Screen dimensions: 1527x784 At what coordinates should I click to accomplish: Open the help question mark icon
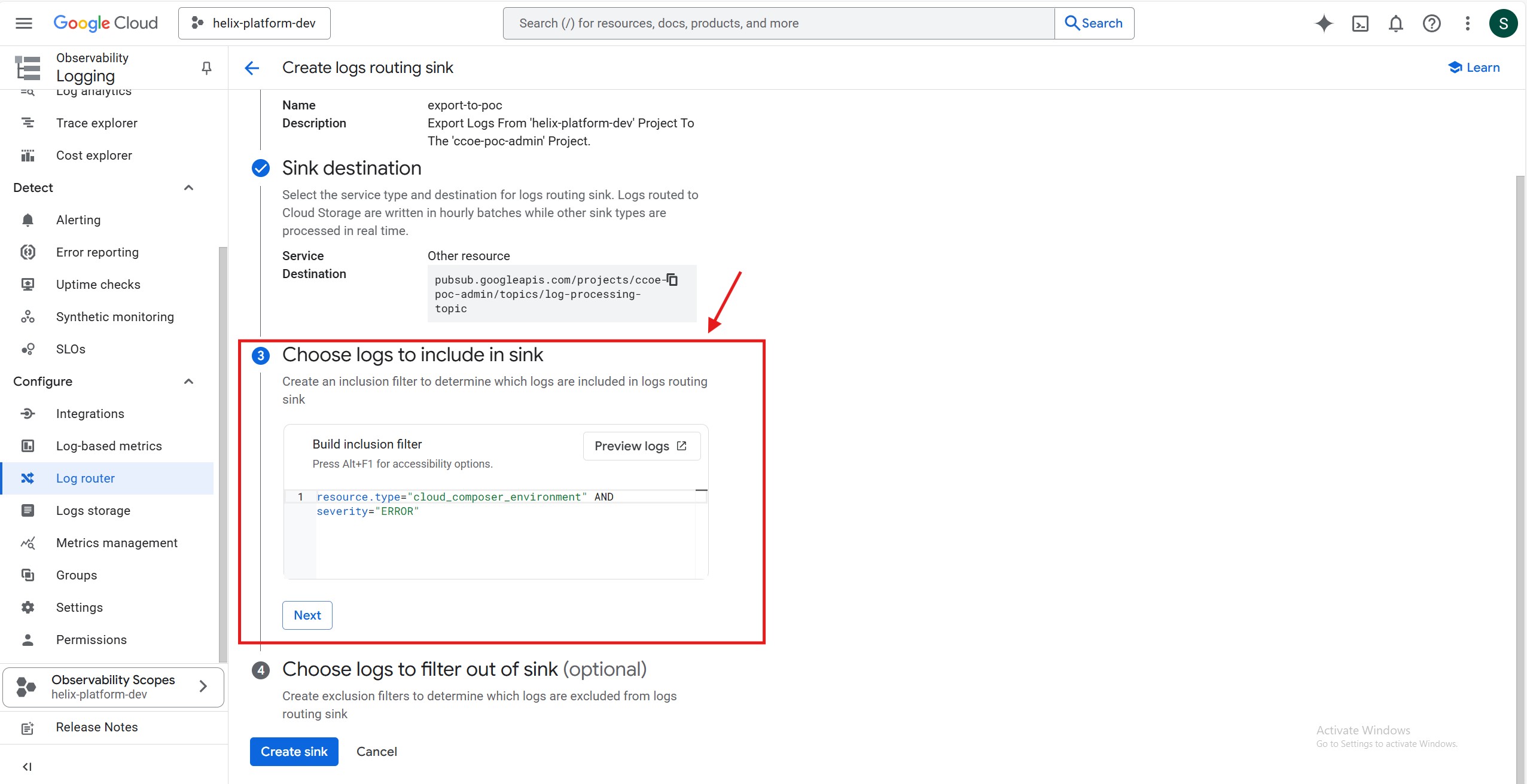pos(1431,23)
